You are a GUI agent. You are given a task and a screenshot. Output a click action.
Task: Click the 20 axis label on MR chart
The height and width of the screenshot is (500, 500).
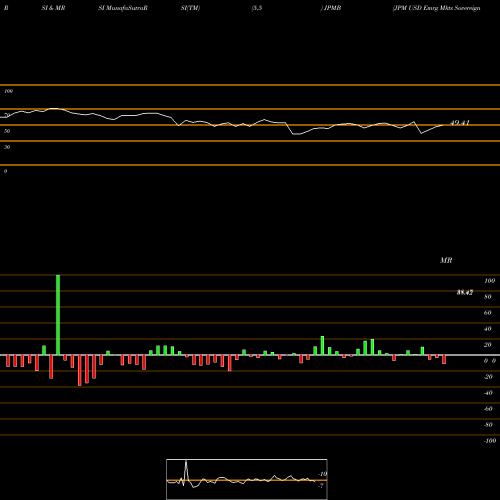(487, 345)
